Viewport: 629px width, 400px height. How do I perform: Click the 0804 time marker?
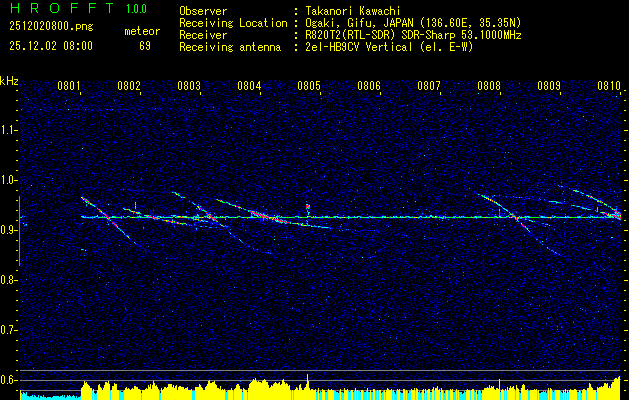pyautogui.click(x=249, y=86)
